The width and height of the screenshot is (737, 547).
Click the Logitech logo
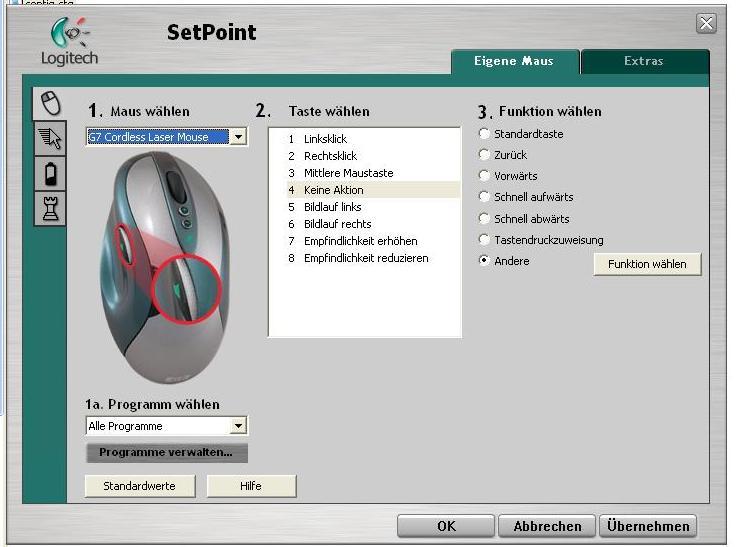click(x=70, y=41)
